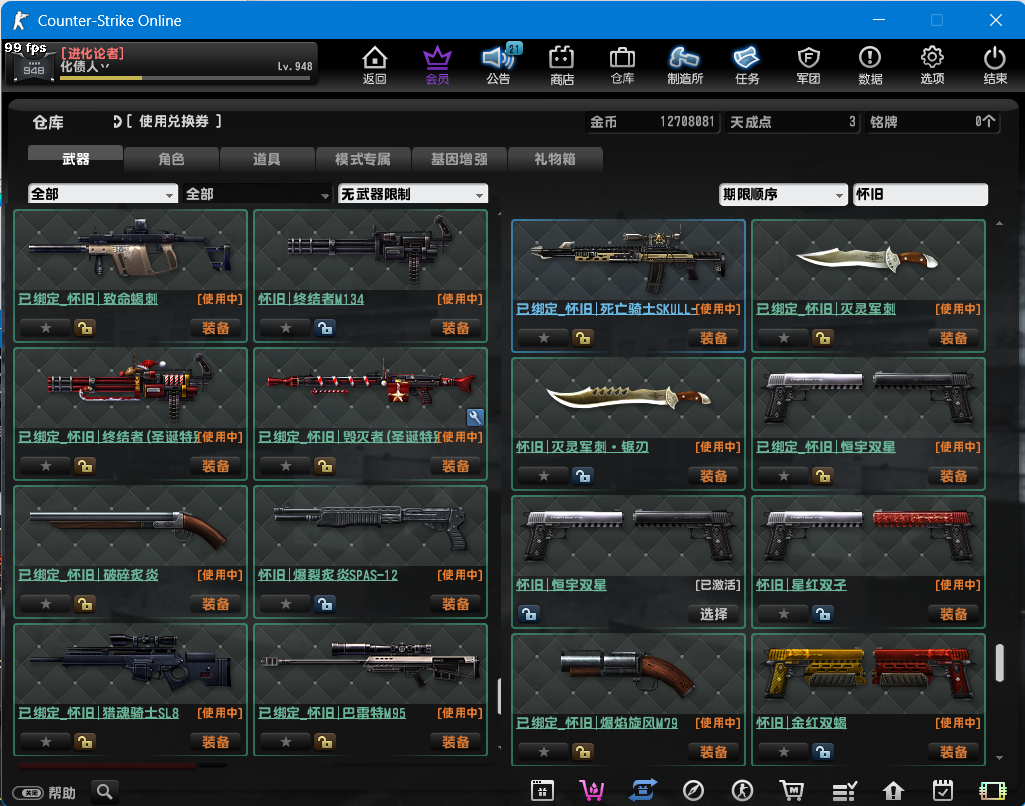Viewport: 1025px width, 806px height.
Task: Open the 任务 missions icon
Action: 747,65
